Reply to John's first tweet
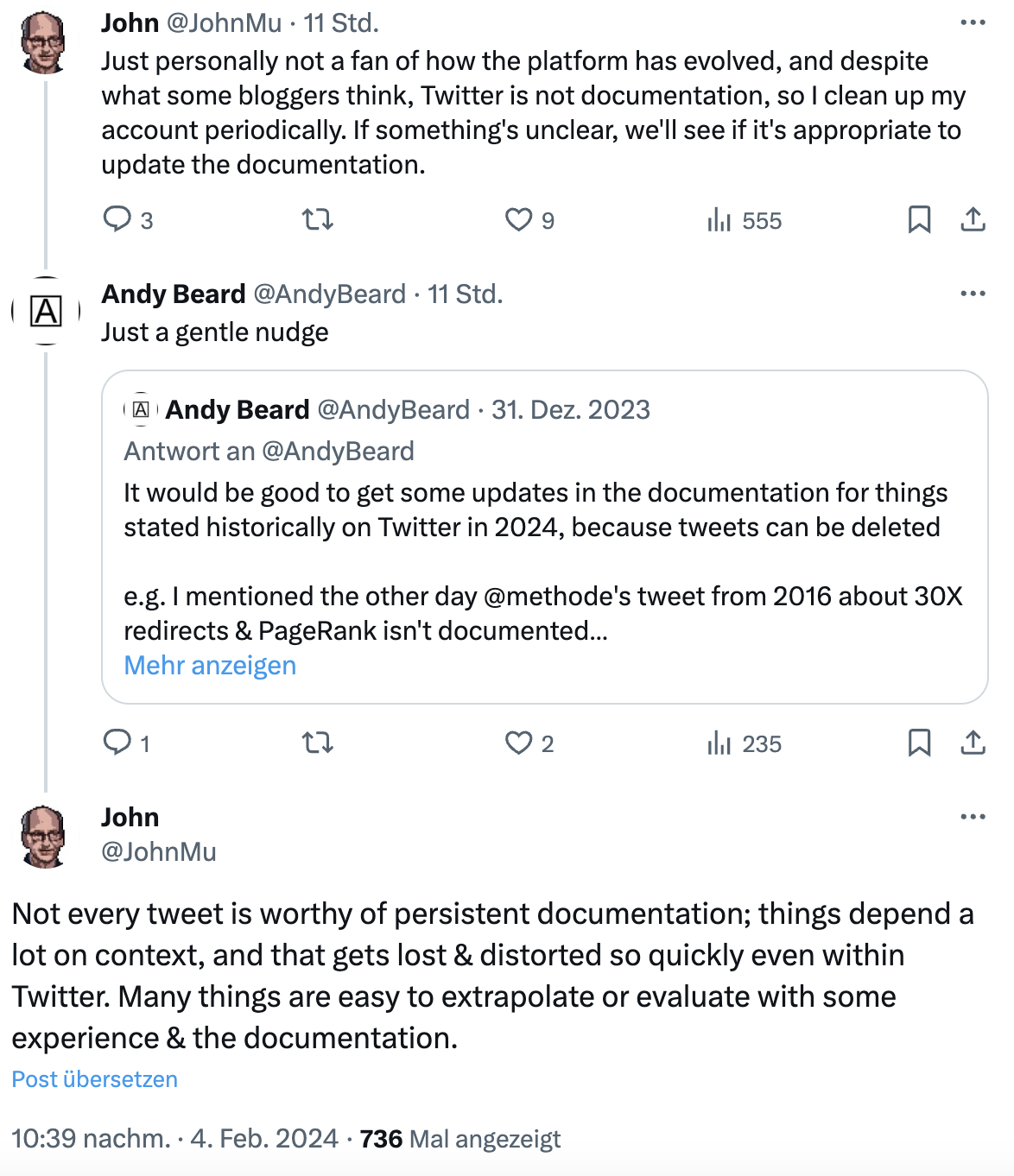 pos(117,219)
